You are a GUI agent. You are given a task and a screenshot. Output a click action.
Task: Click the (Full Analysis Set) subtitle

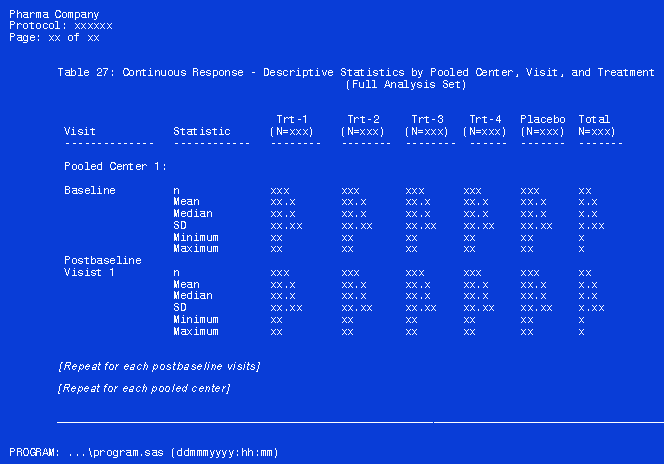[405, 85]
